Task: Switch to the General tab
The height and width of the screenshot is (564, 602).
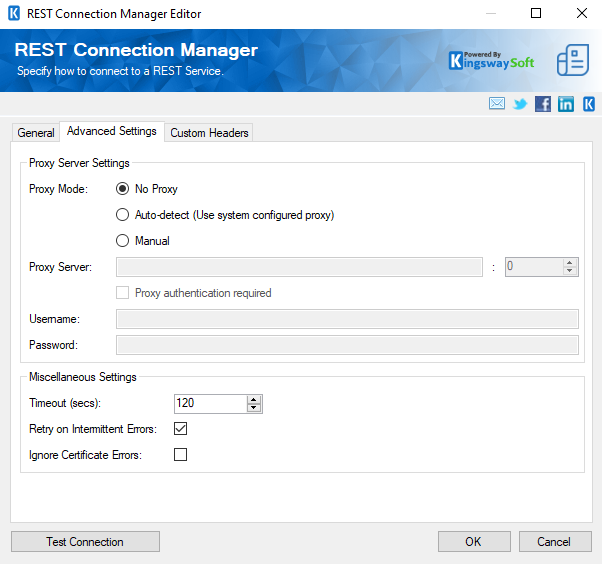Action: [36, 133]
